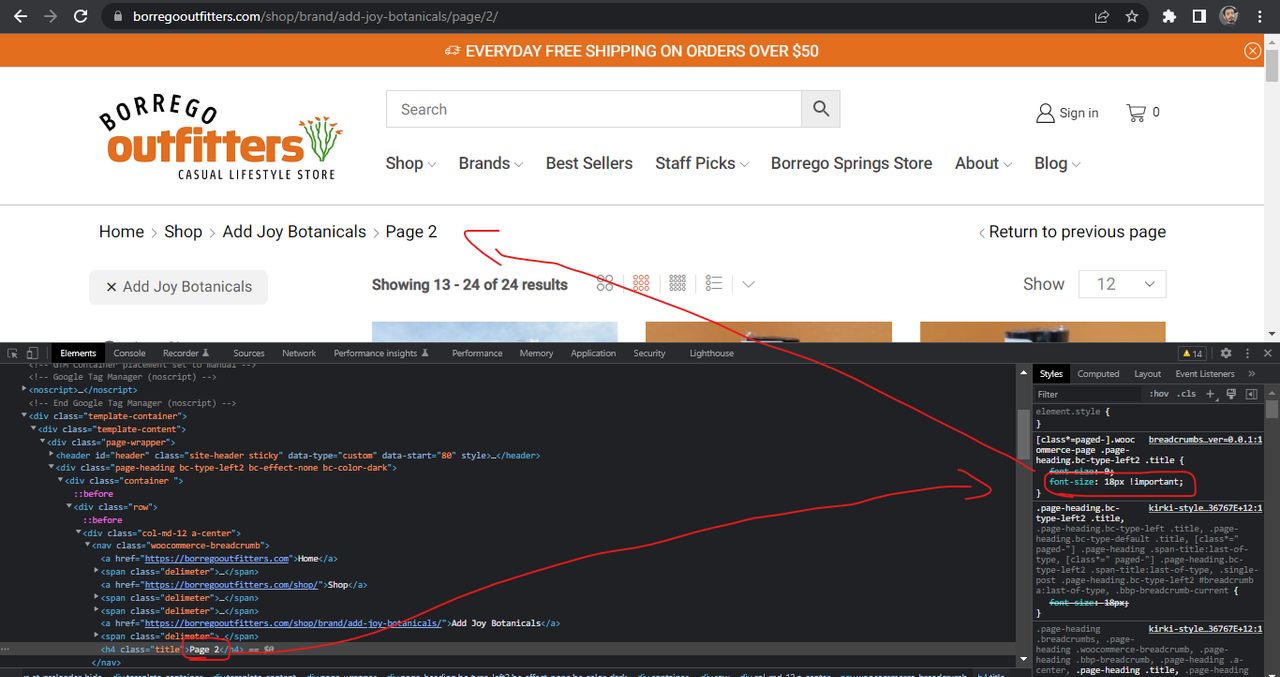
Task: Toggle computed styles sidebar icon
Action: pyautogui.click(x=1251, y=394)
